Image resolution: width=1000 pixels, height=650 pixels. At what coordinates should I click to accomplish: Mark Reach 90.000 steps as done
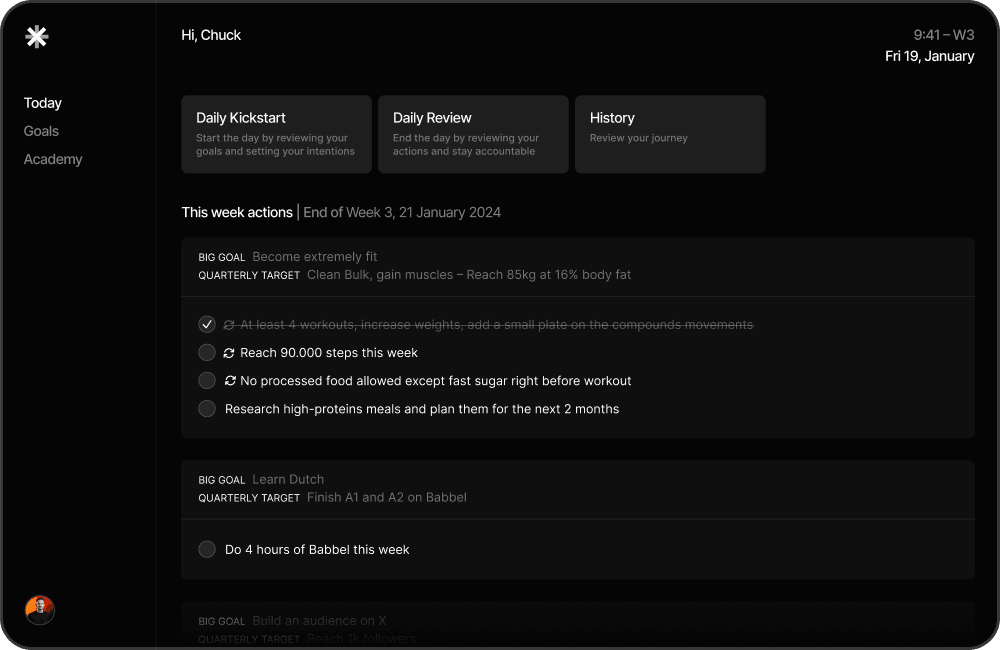(207, 352)
